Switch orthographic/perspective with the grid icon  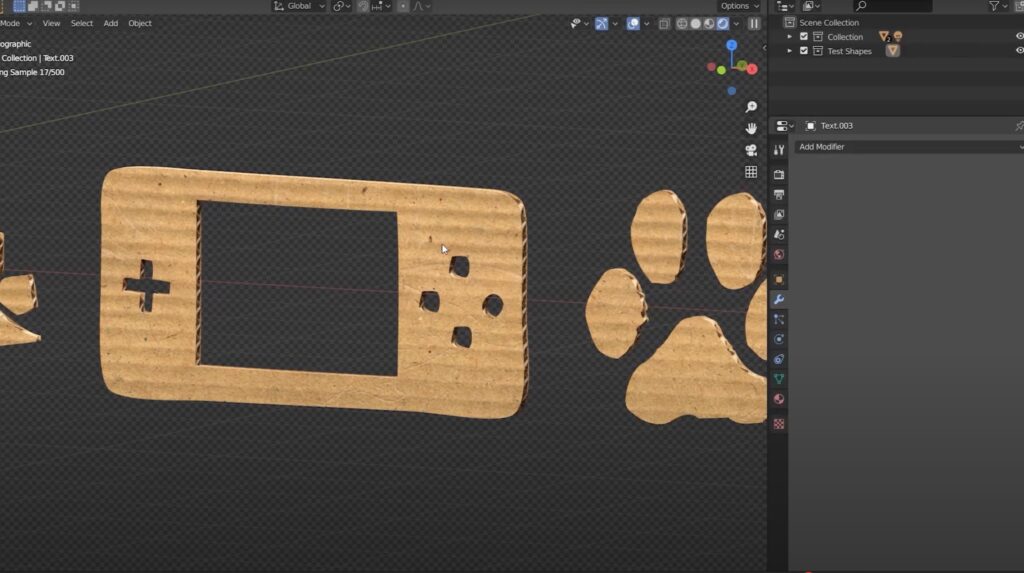click(x=751, y=172)
